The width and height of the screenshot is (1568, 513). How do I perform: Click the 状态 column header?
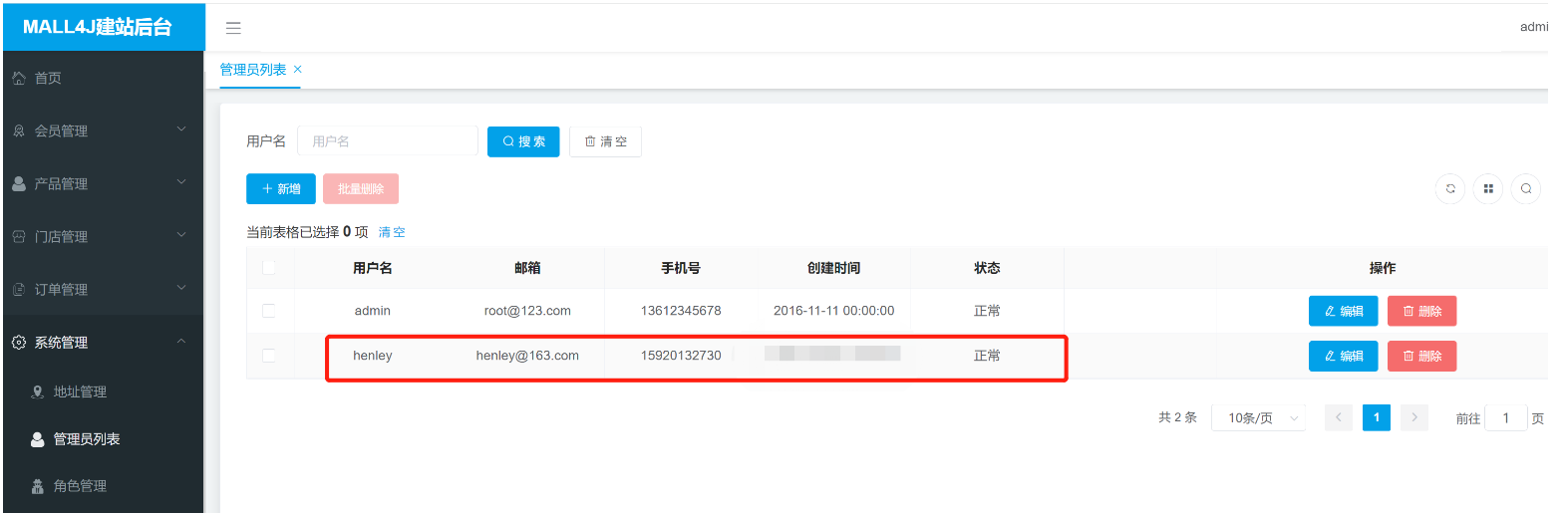[x=987, y=268]
